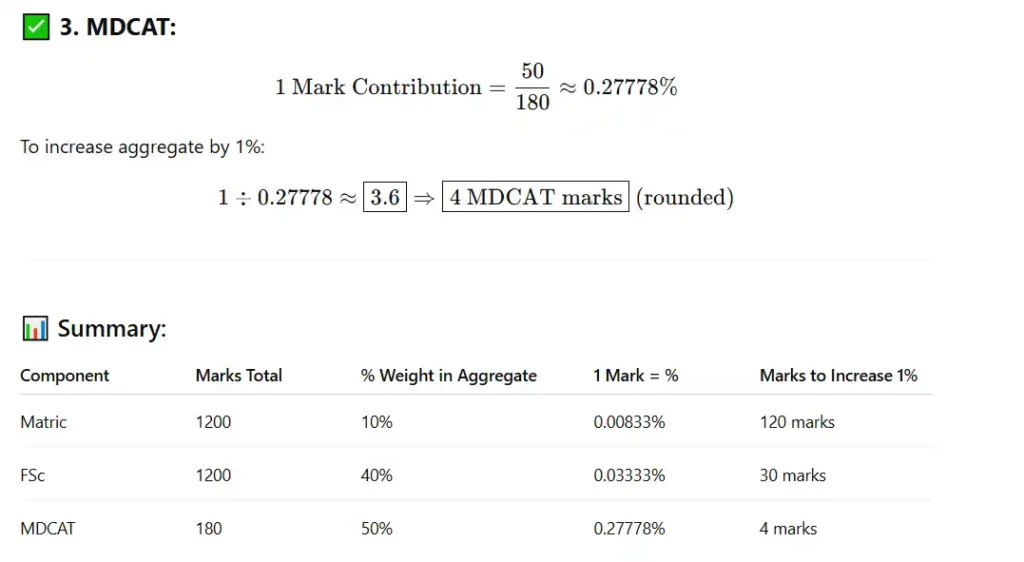Click the MDCAT row label in table

[x=48, y=529]
